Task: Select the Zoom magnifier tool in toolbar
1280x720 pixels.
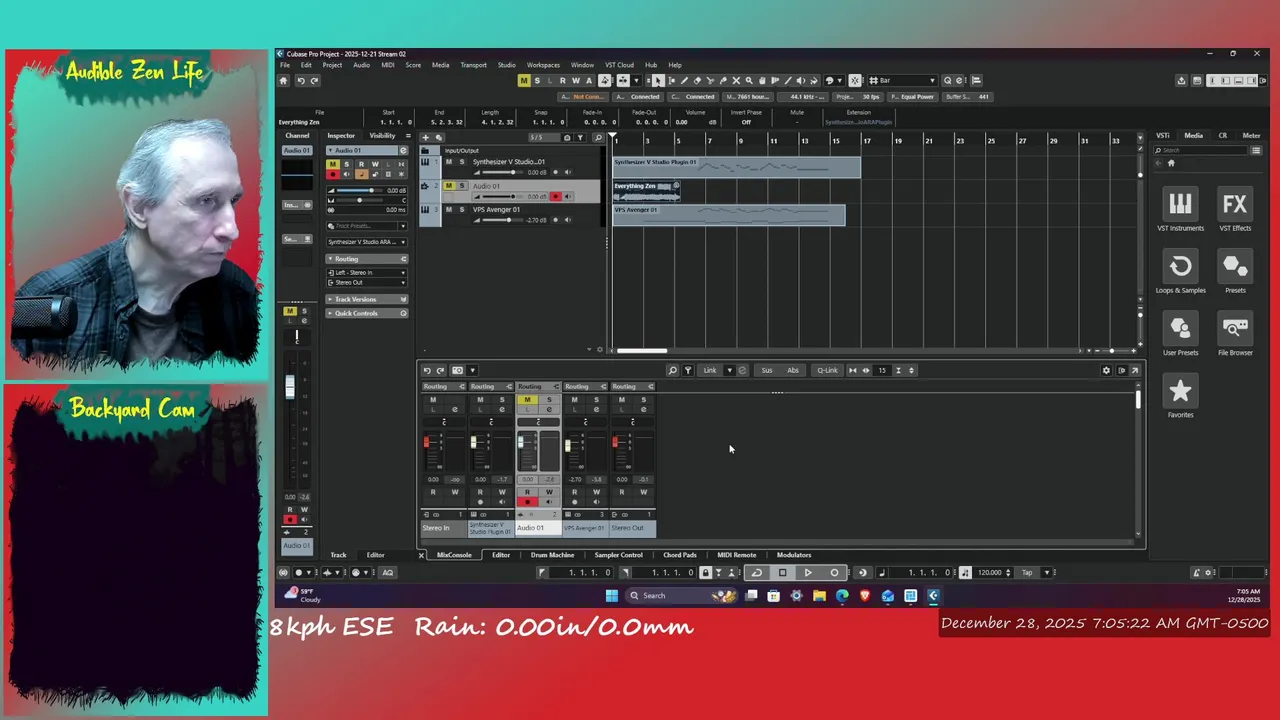Action: click(749, 80)
